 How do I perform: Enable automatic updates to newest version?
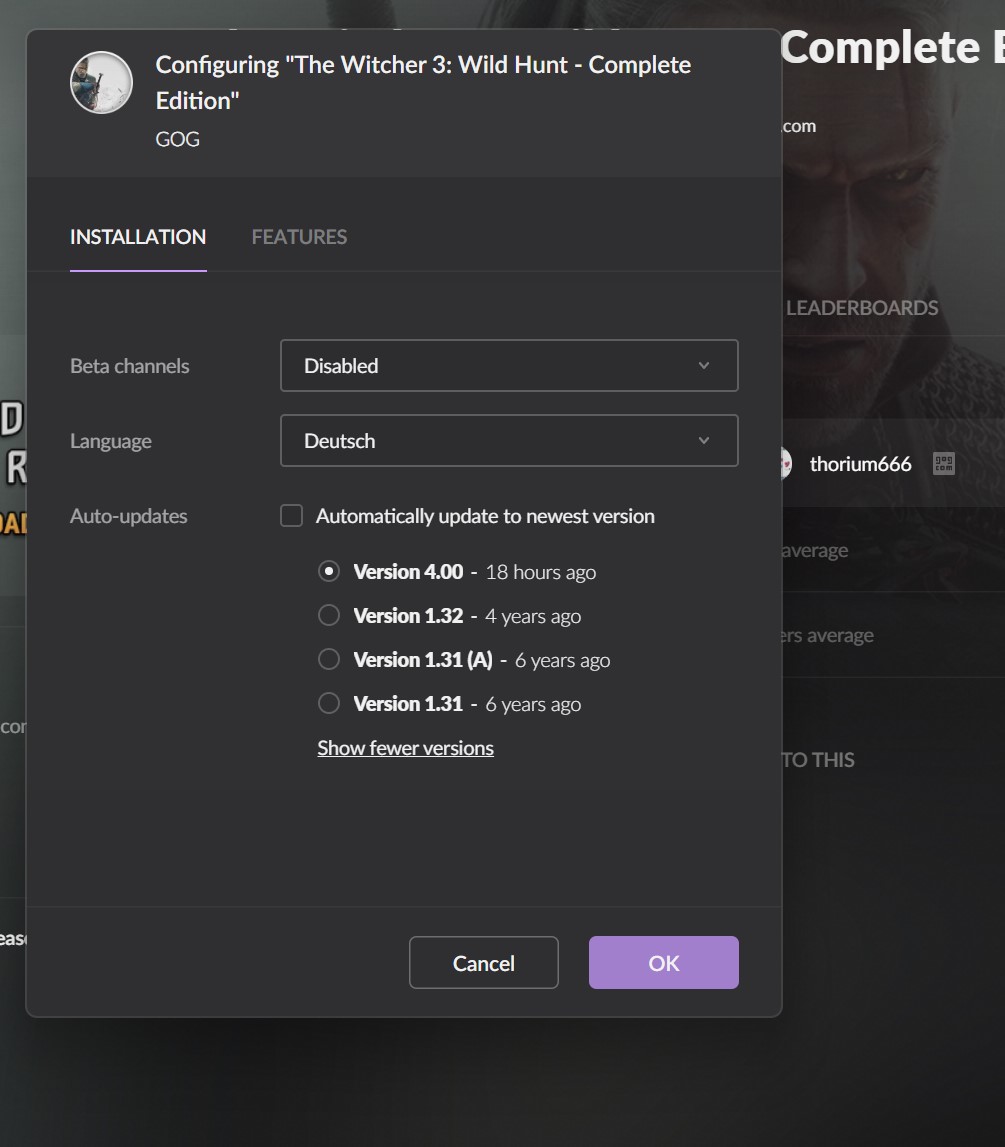tap(290, 515)
